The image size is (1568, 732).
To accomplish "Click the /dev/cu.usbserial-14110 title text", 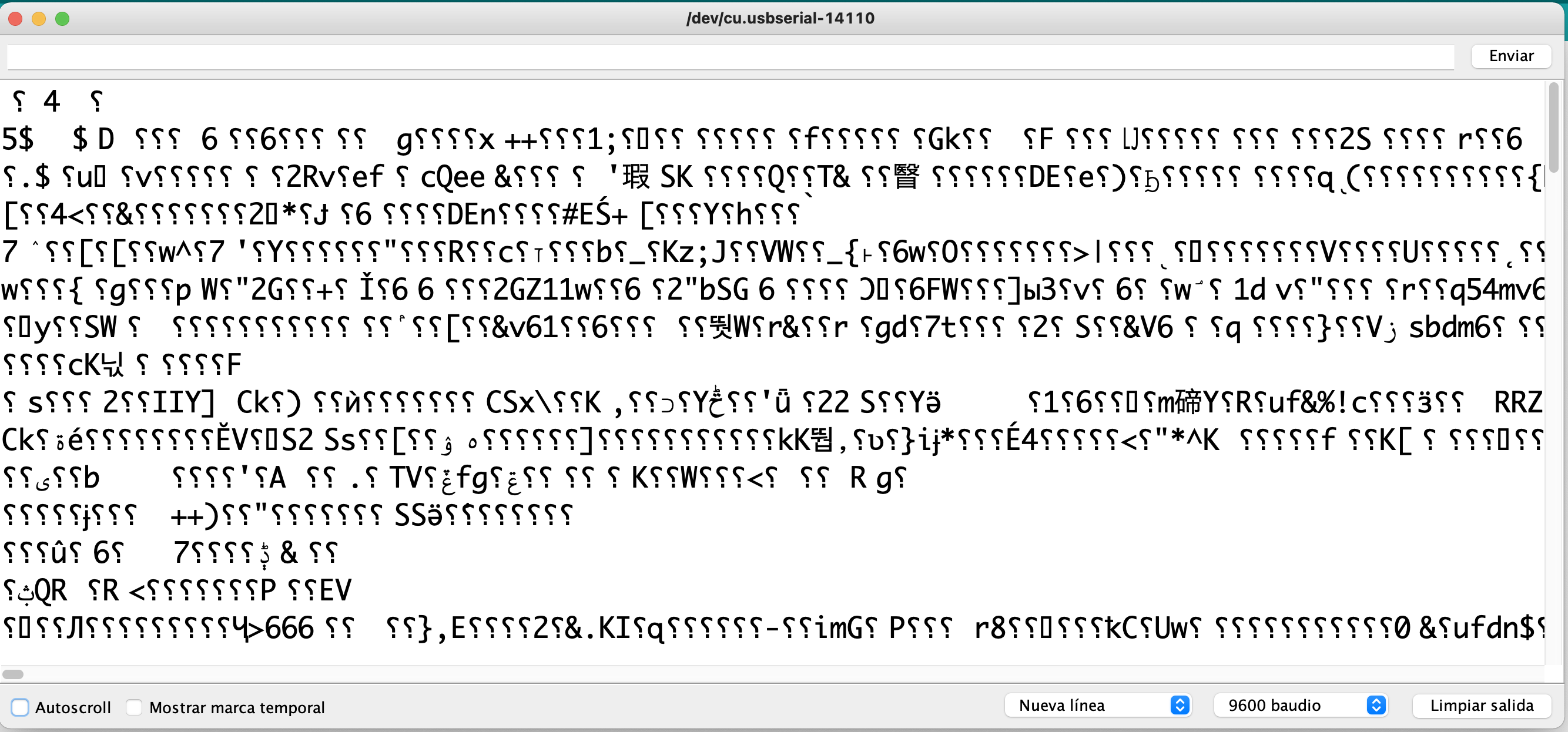I will pyautogui.click(x=780, y=18).
